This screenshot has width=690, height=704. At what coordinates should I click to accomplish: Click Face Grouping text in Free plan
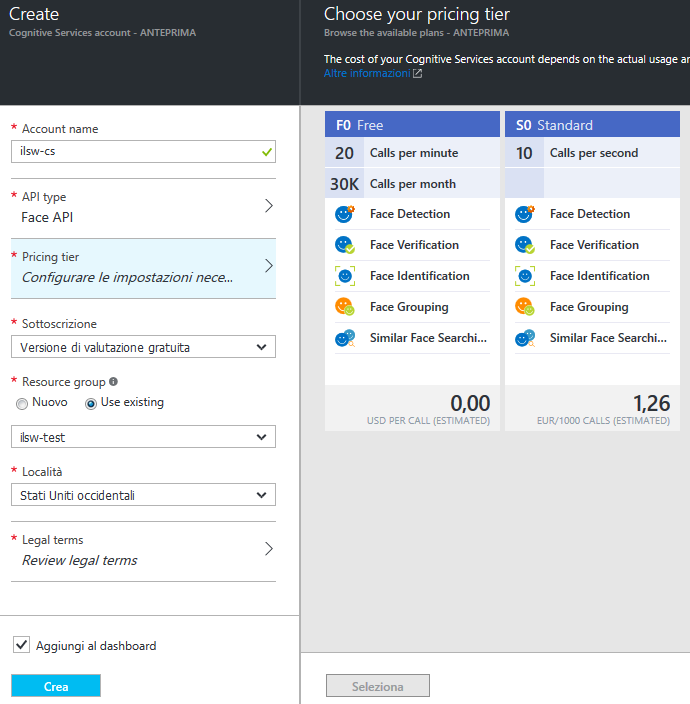[409, 307]
